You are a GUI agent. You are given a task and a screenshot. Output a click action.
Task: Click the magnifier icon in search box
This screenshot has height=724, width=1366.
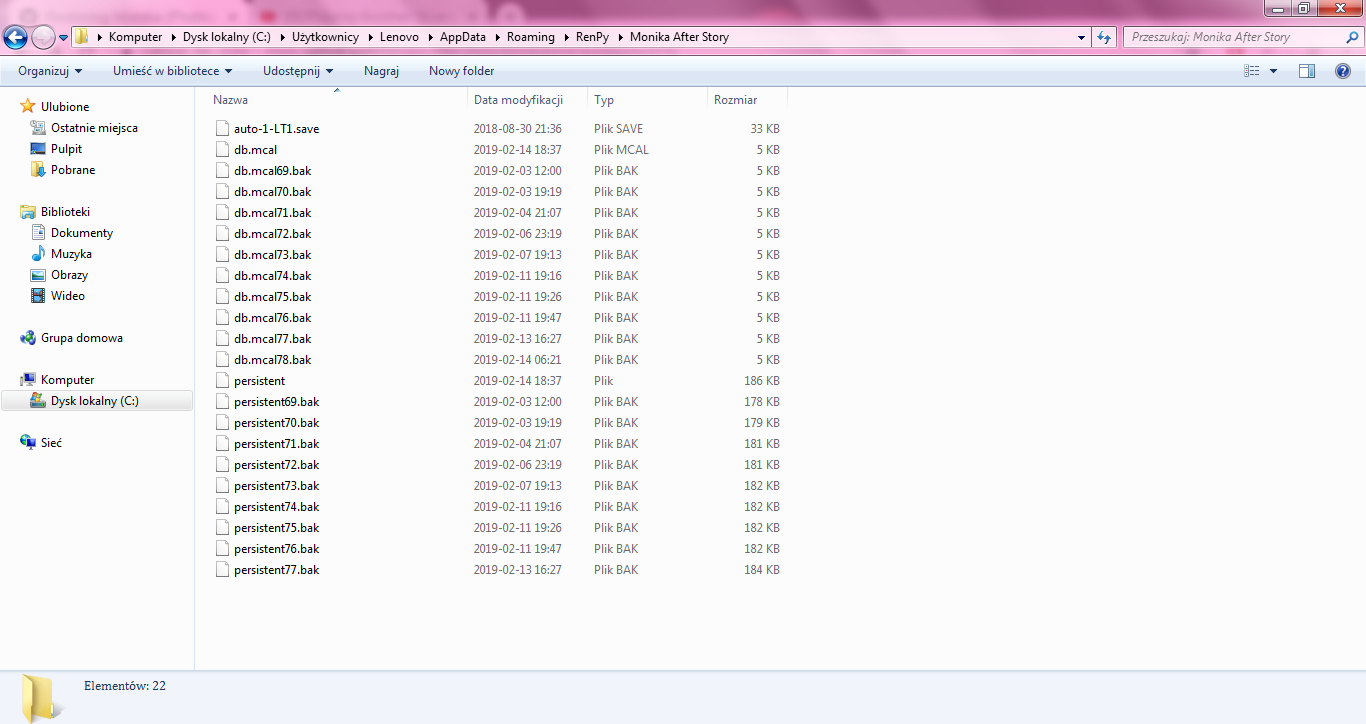pos(1352,36)
